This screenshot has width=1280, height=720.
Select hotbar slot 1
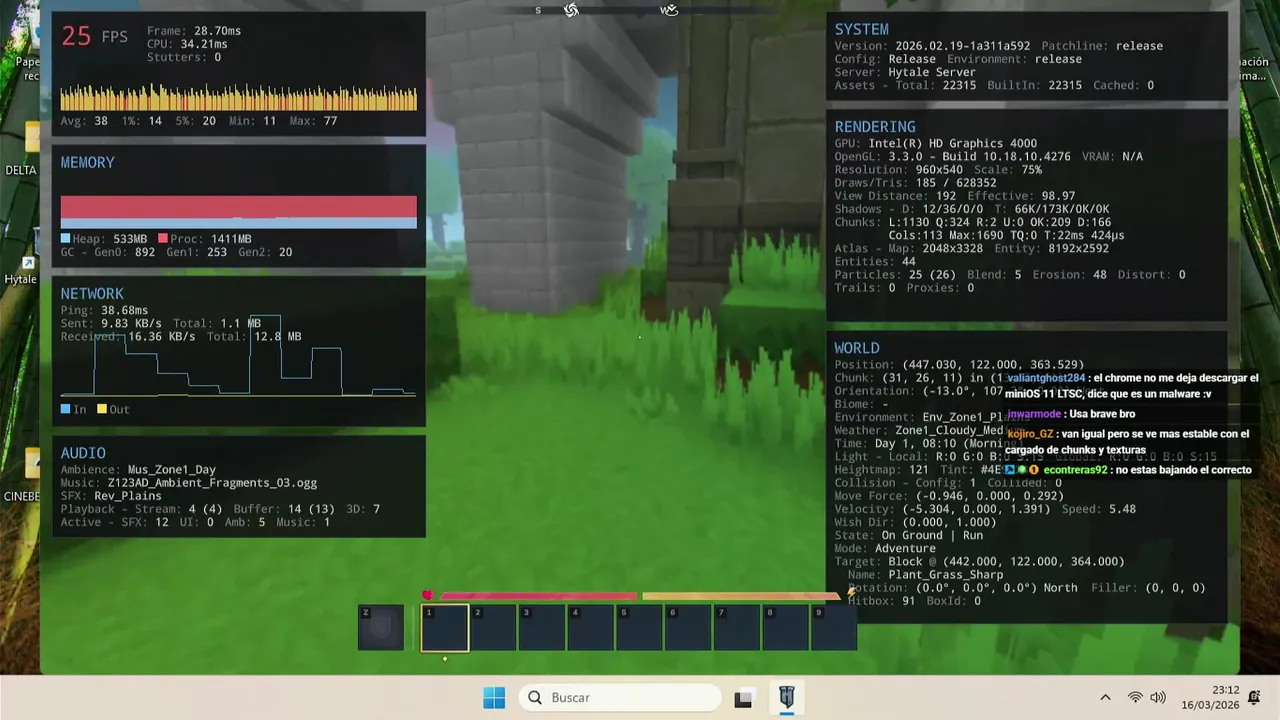[445, 628]
